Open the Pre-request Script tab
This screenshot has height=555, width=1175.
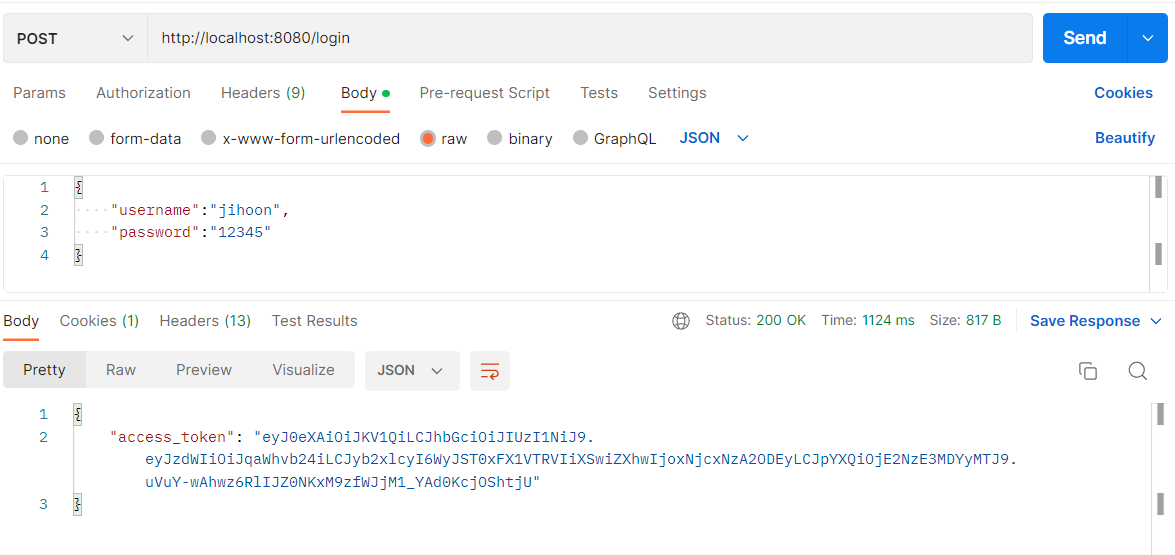click(x=485, y=93)
